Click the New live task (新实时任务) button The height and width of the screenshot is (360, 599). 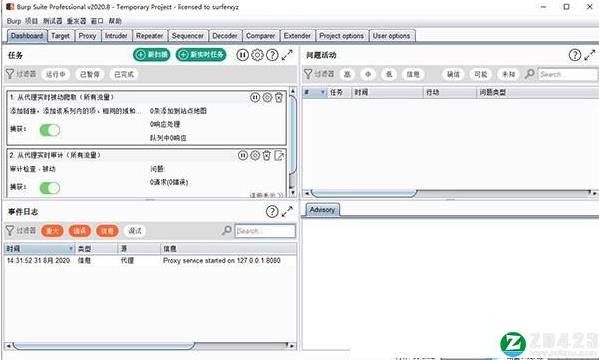[x=201, y=55]
